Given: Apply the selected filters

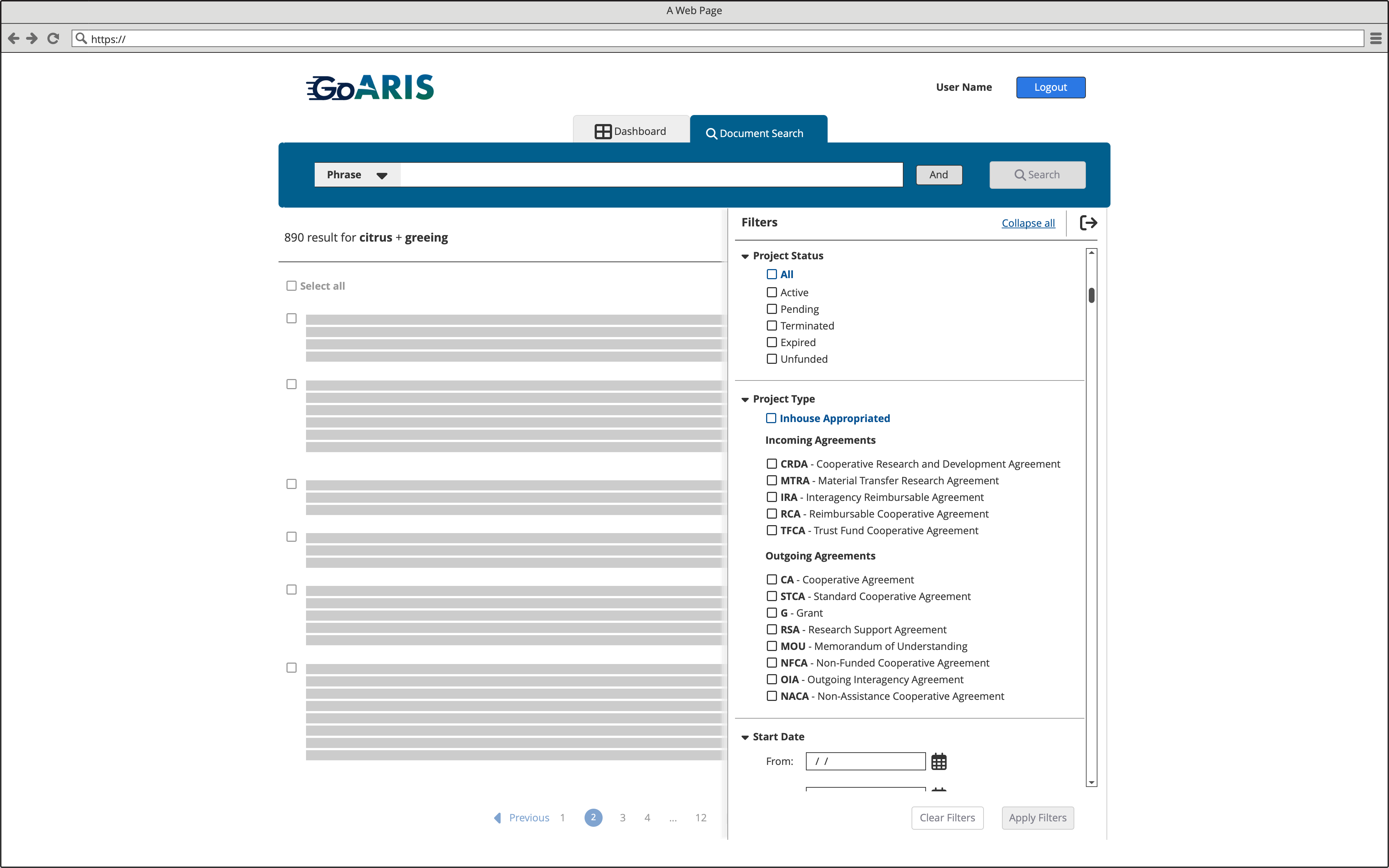Looking at the screenshot, I should pos(1037,817).
